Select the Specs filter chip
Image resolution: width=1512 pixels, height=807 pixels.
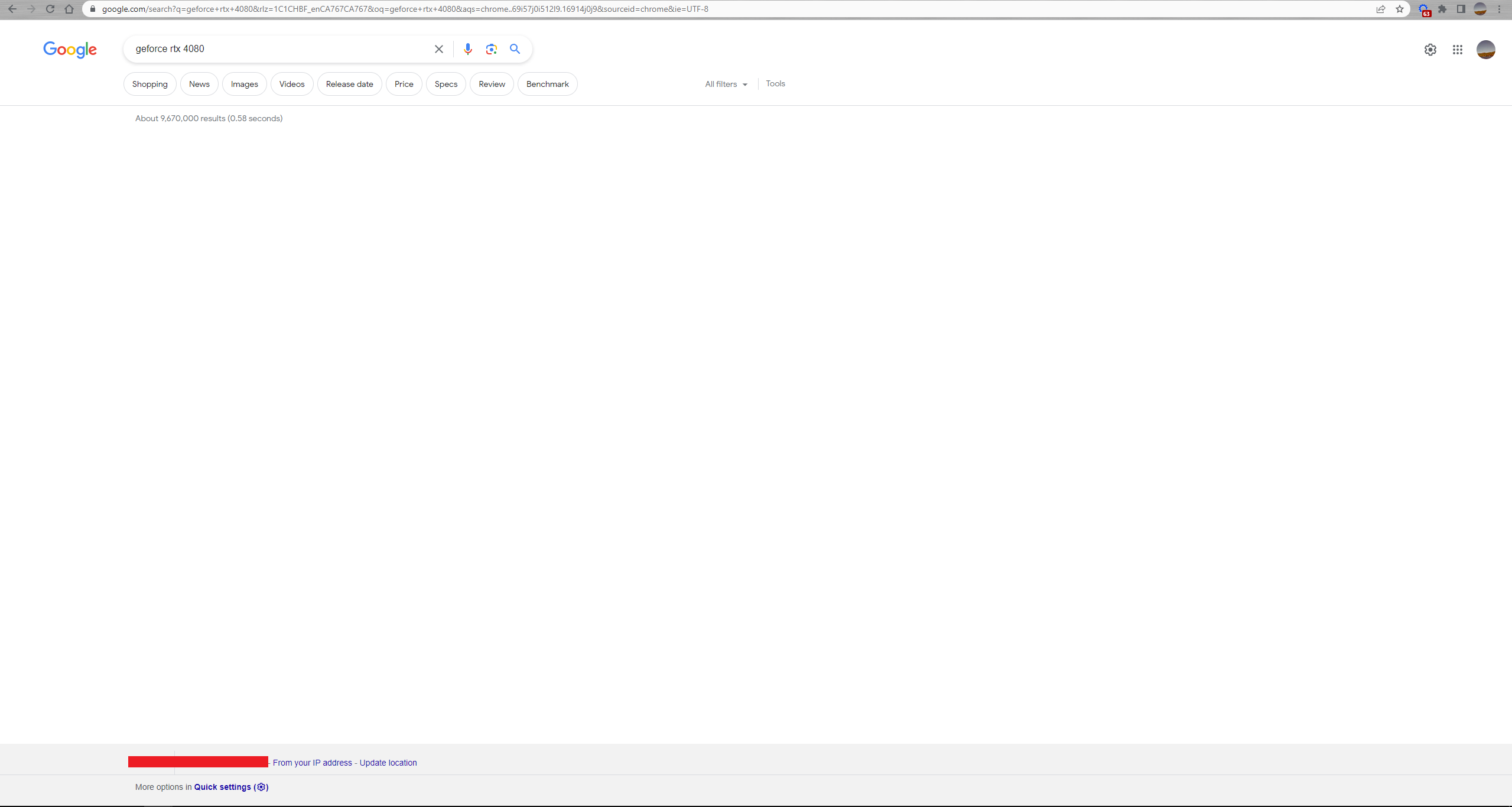446,84
